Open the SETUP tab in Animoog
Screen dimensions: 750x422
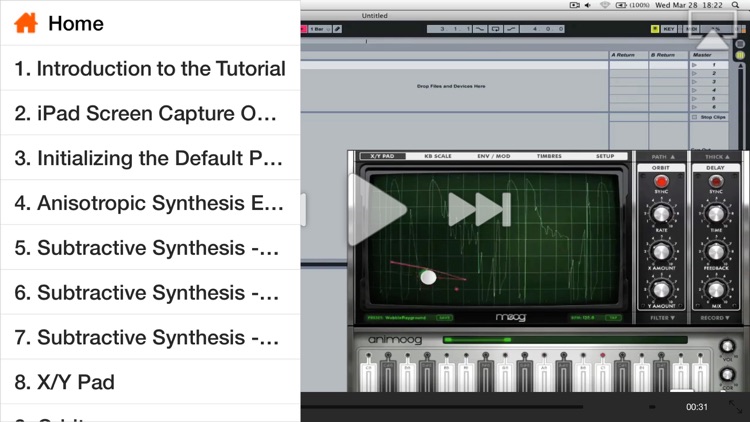605,156
